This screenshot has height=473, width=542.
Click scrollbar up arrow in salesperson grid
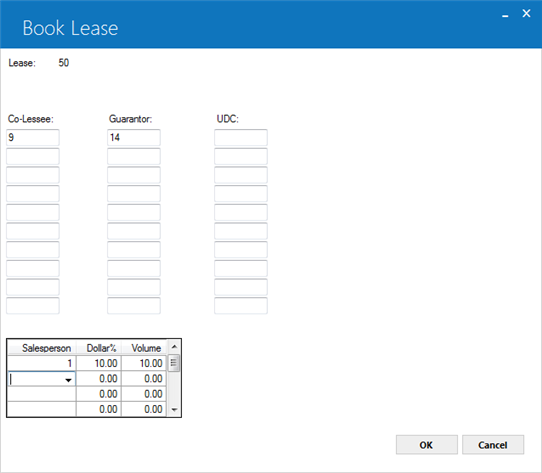174,346
